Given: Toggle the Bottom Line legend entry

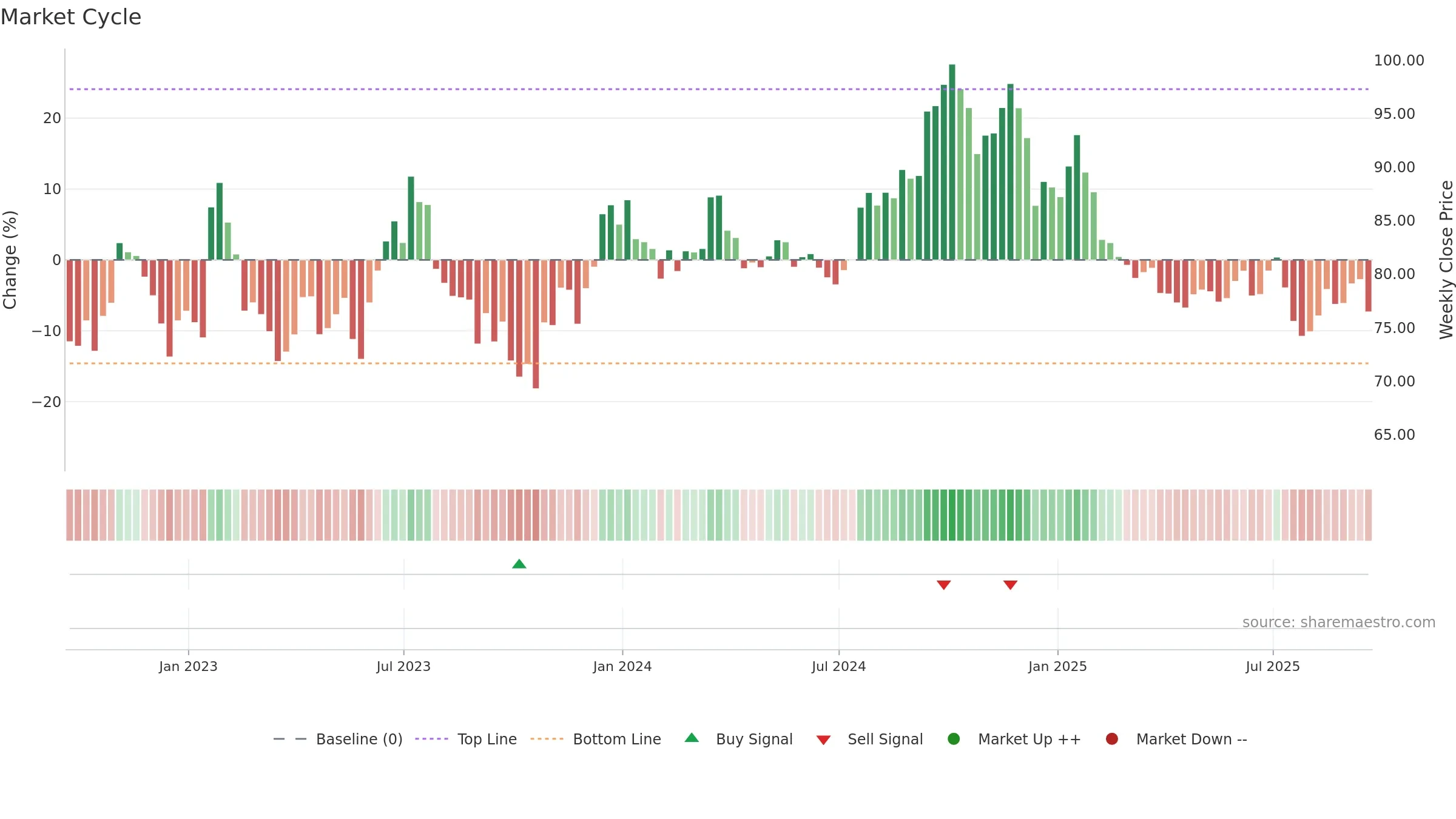Looking at the screenshot, I should click(x=596, y=740).
